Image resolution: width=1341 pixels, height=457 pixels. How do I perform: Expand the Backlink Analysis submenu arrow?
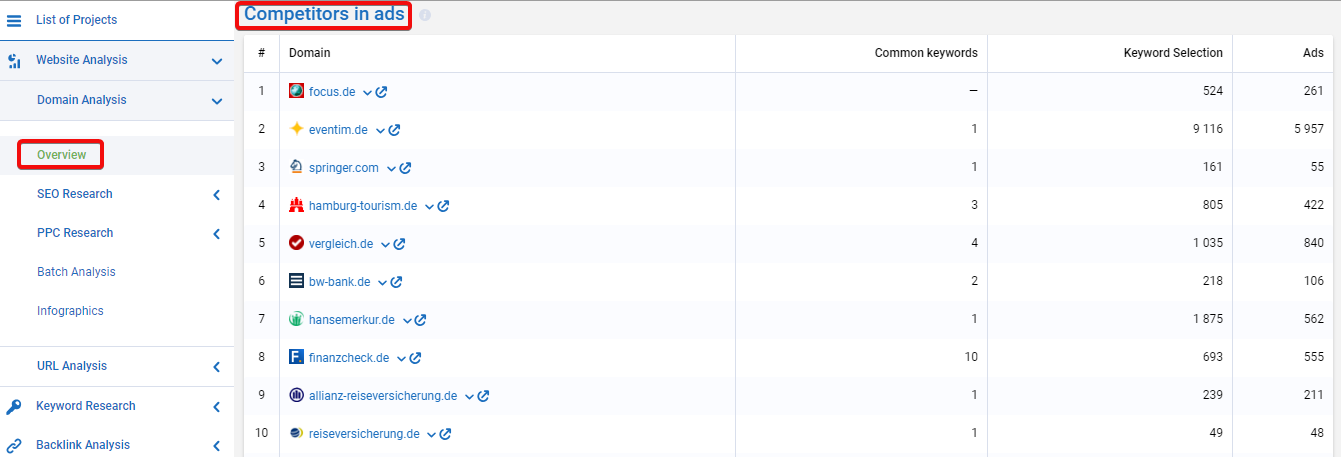tap(217, 446)
